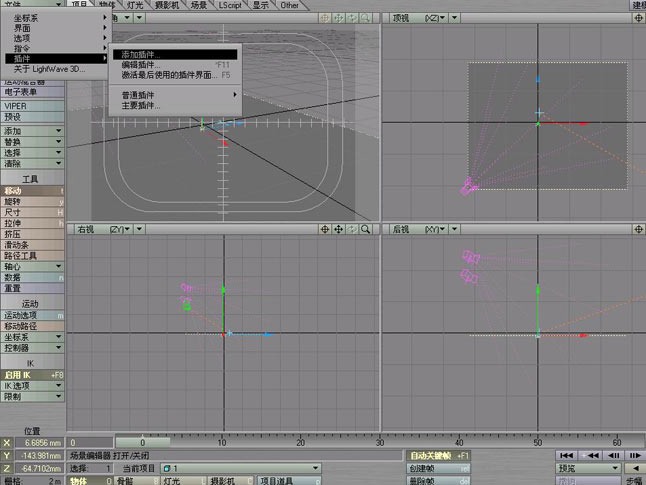646x485 pixels.
Task: Click the zoom magnifier icon in right view
Action: click(x=365, y=229)
